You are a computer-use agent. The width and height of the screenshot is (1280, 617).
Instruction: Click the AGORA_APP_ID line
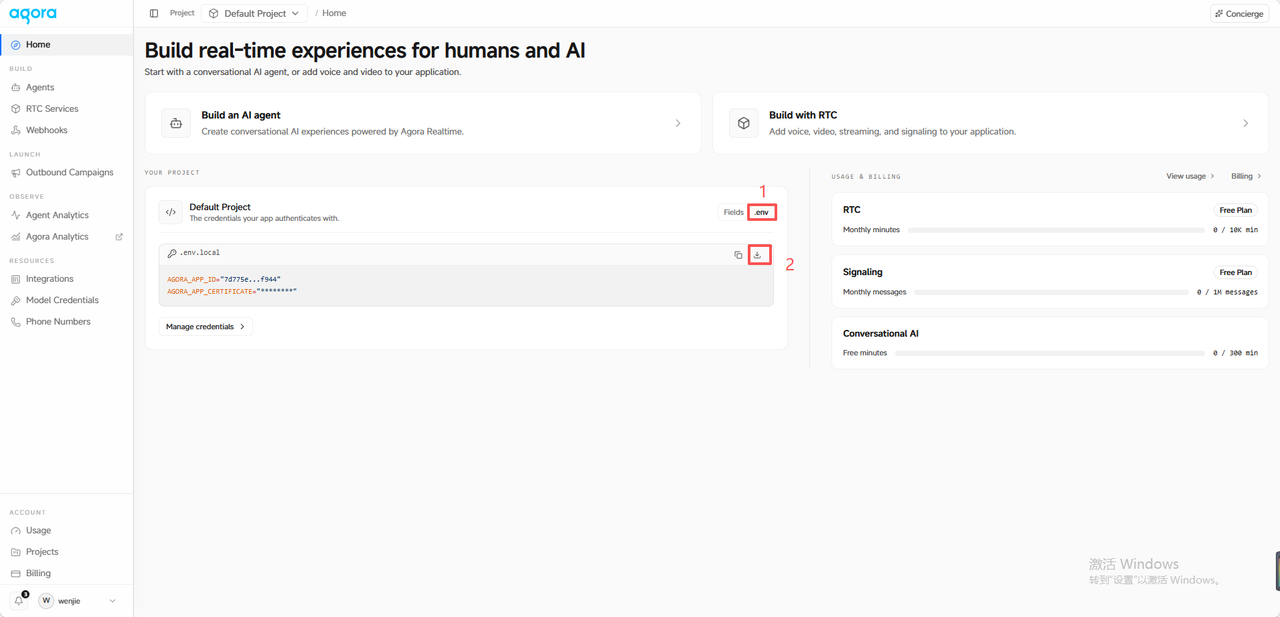coord(224,280)
